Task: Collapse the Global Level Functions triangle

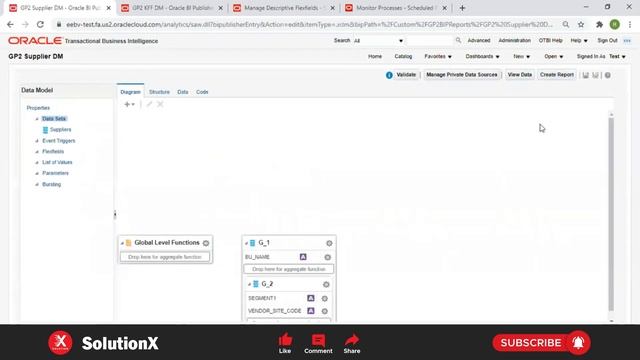Action: (122, 243)
